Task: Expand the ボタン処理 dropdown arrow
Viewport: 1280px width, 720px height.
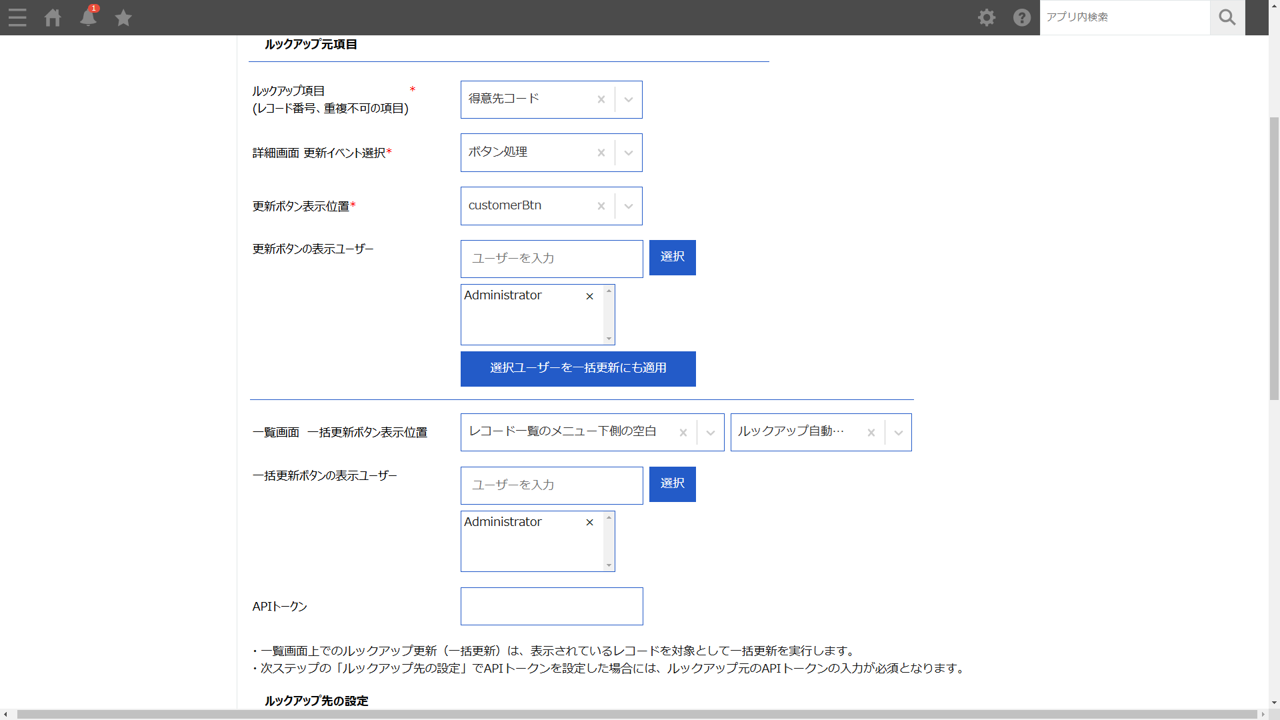Action: coord(628,152)
